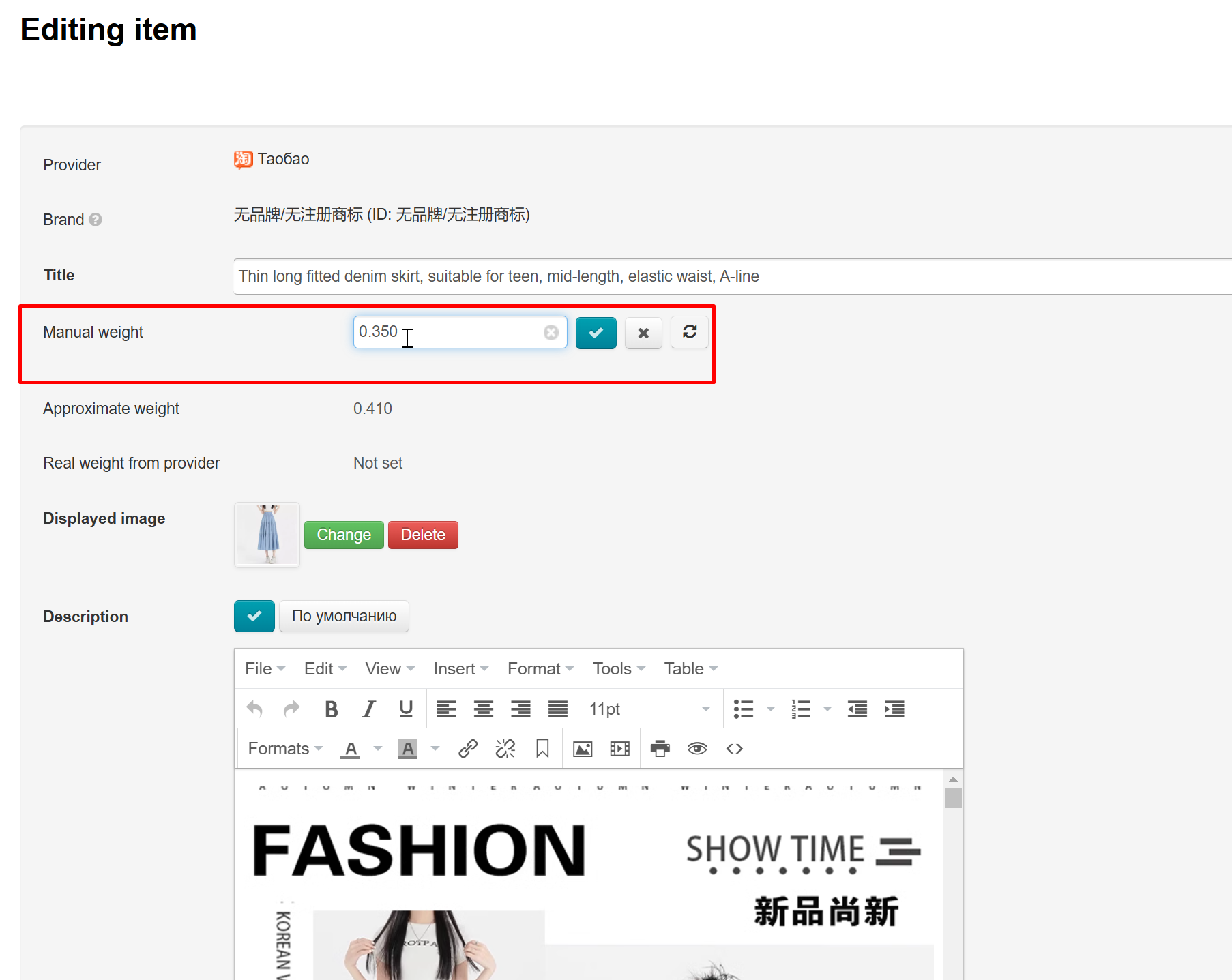Open the text color picker arrow
1232x980 pixels.
pos(378,749)
